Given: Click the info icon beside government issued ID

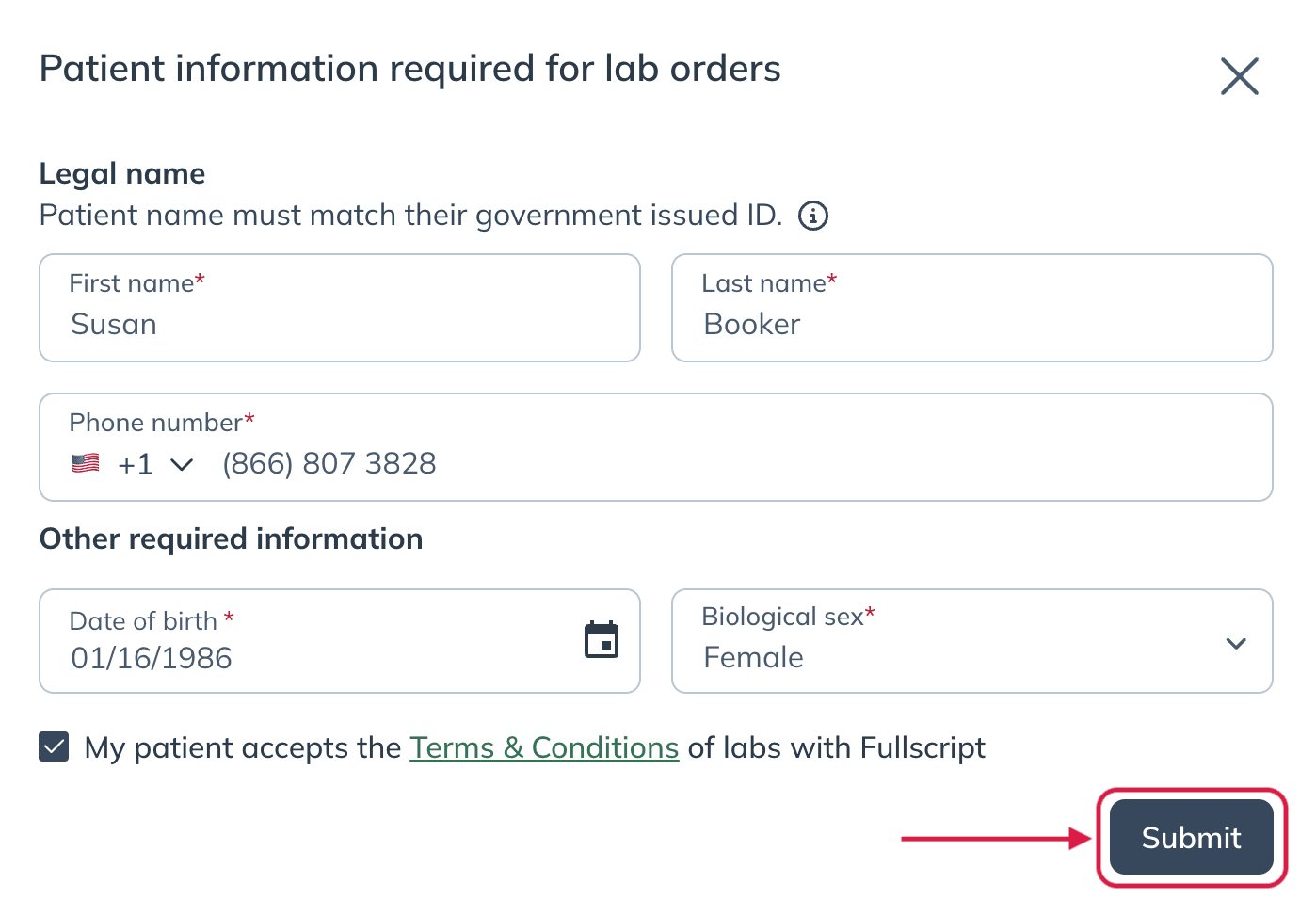Looking at the screenshot, I should click(813, 216).
